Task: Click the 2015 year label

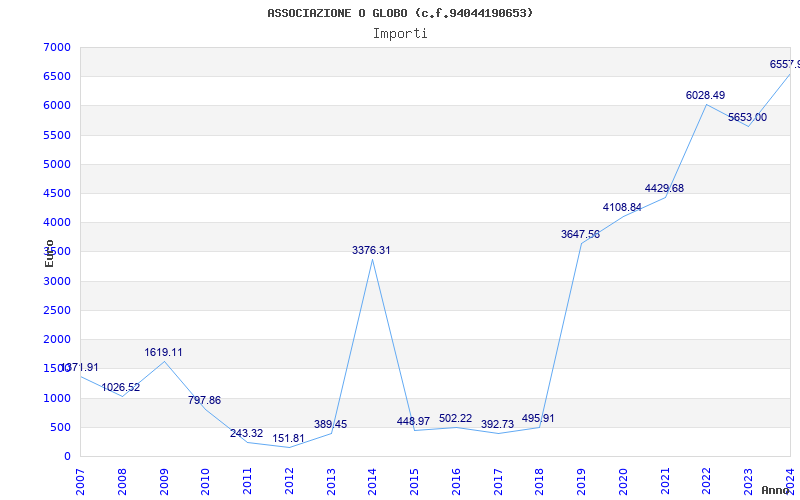Action: click(x=414, y=482)
